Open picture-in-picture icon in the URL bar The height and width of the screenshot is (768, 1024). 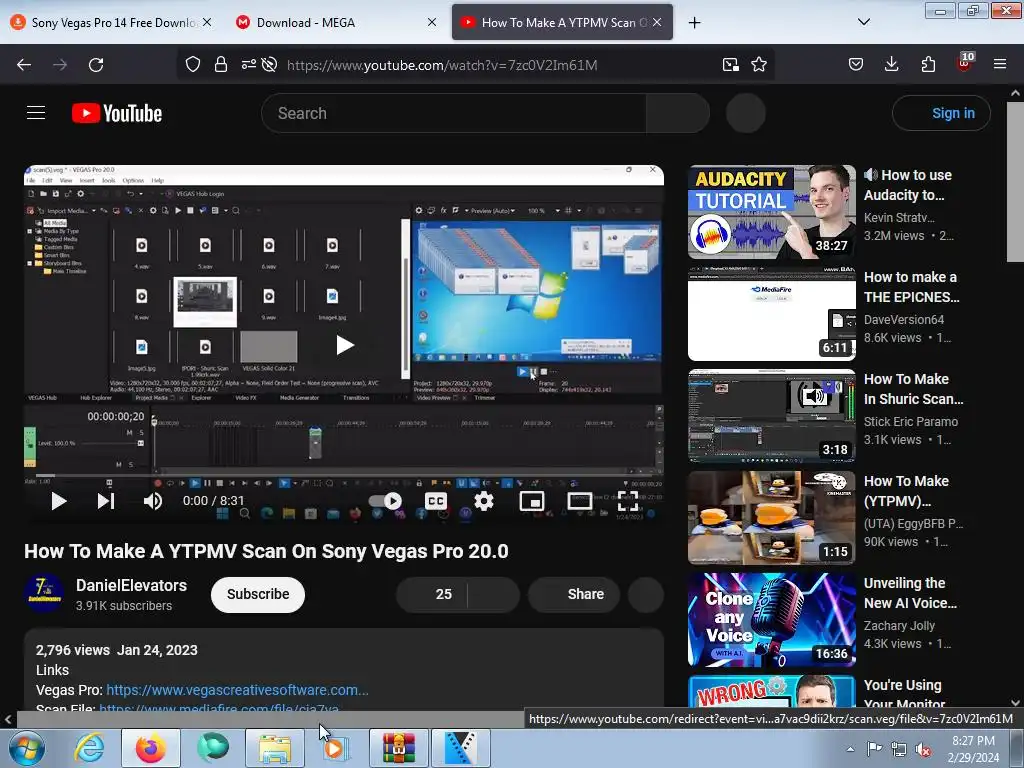pos(731,64)
